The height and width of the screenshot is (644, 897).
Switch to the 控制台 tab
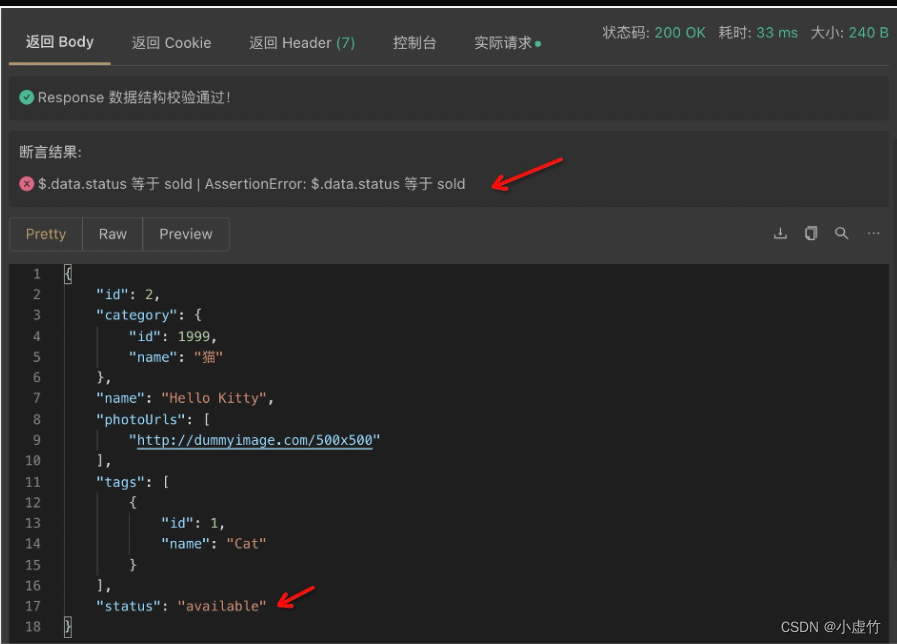pos(414,43)
